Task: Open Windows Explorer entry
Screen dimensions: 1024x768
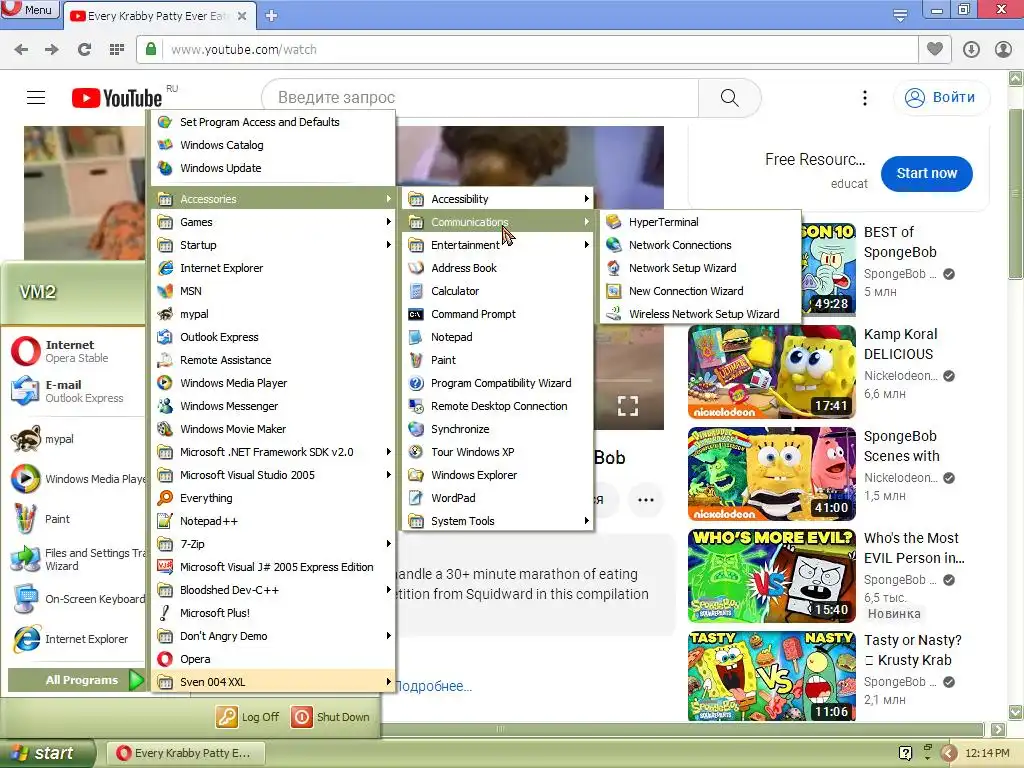Action: [498, 475]
